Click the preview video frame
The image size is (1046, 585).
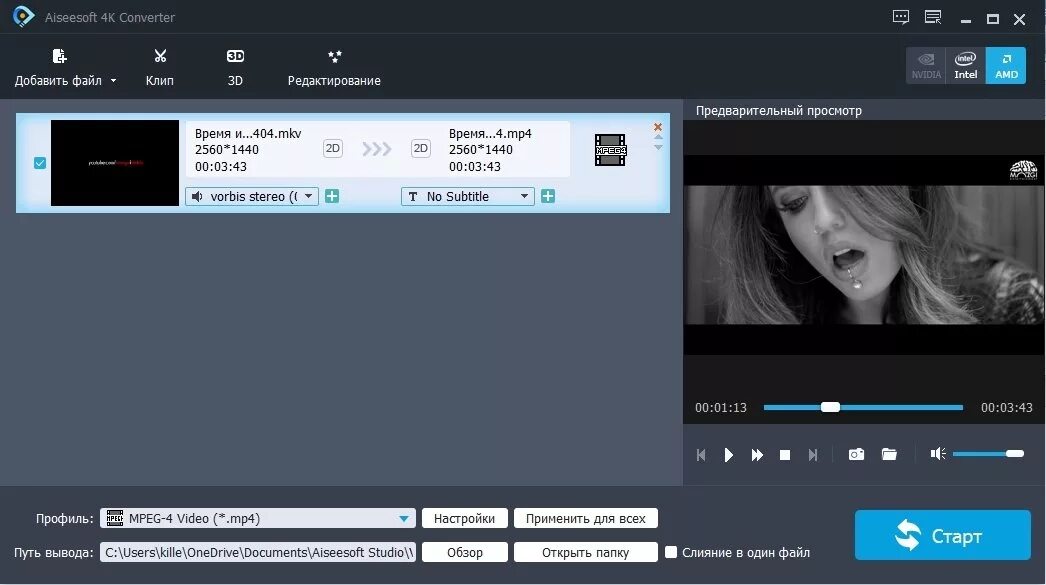(x=864, y=255)
